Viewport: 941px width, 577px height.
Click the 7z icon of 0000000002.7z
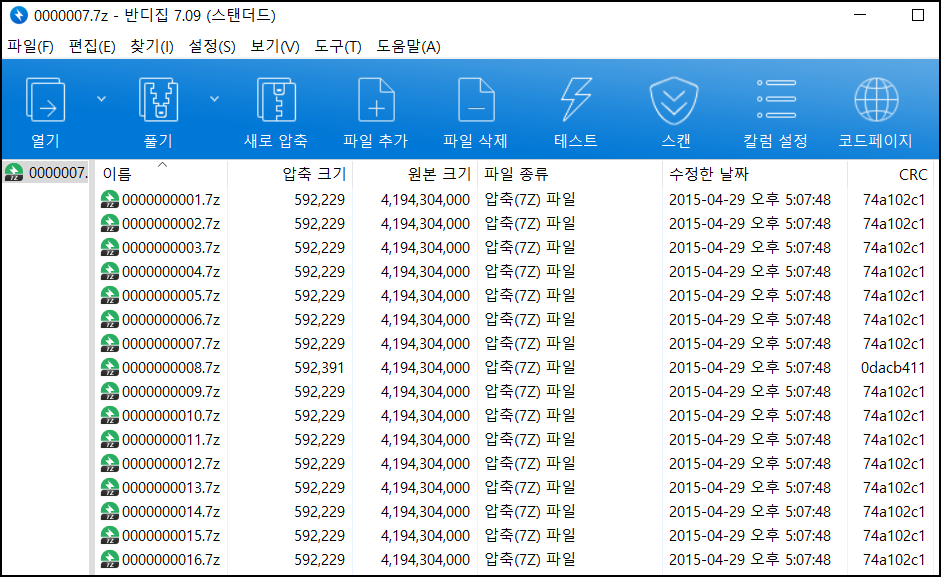[x=109, y=223]
